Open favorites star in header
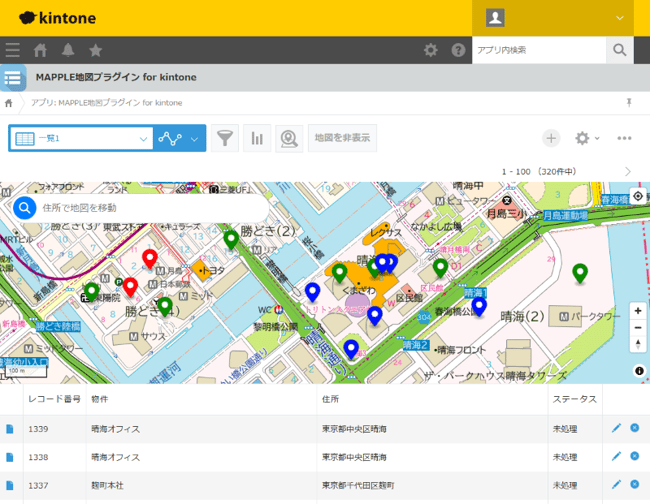Image resolution: width=650 pixels, height=504 pixels. tap(95, 50)
